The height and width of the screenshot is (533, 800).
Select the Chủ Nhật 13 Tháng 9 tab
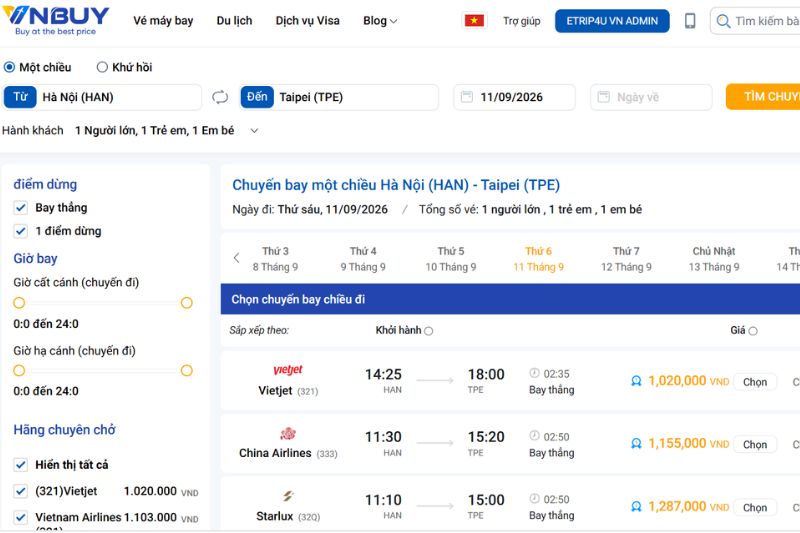(714, 259)
